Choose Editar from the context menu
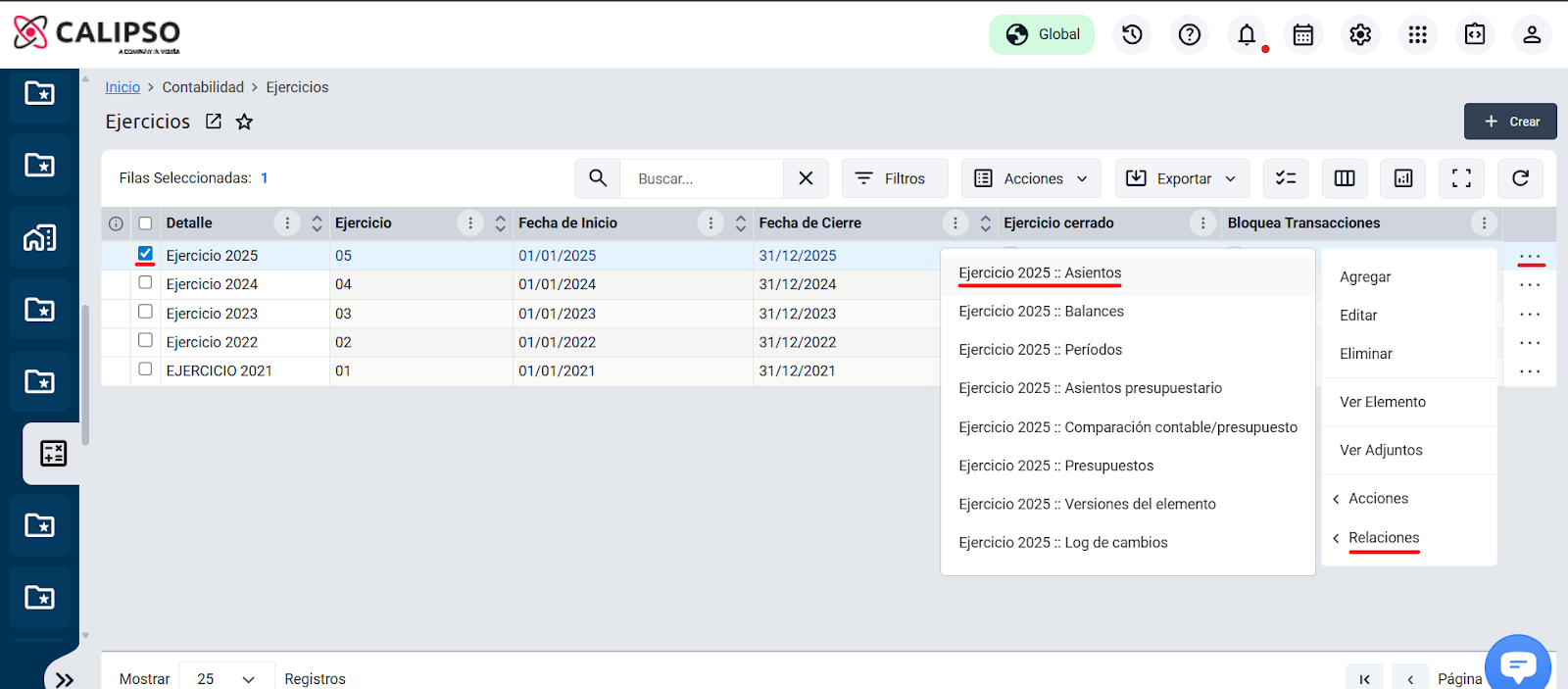Viewport: 1568px width, 689px height. [1409, 316]
